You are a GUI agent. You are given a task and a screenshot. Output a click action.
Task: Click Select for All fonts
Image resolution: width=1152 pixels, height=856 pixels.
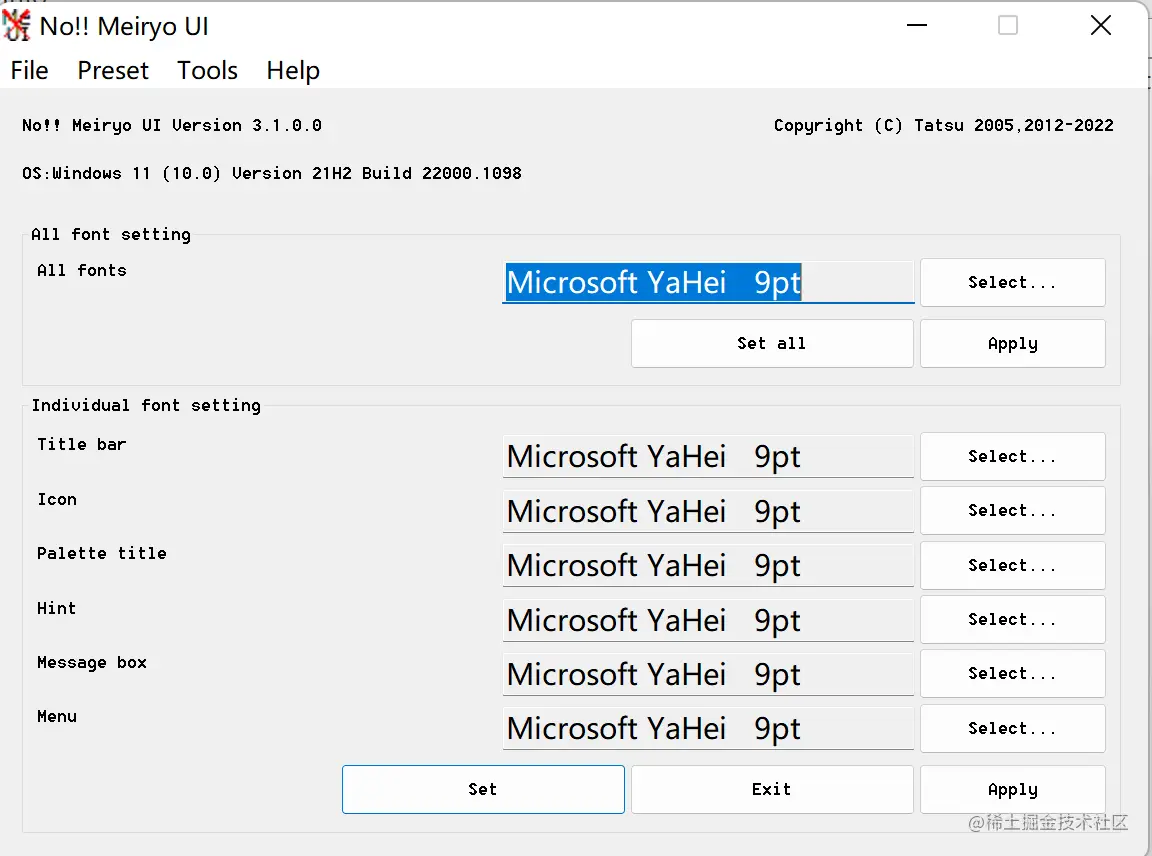[1012, 283]
